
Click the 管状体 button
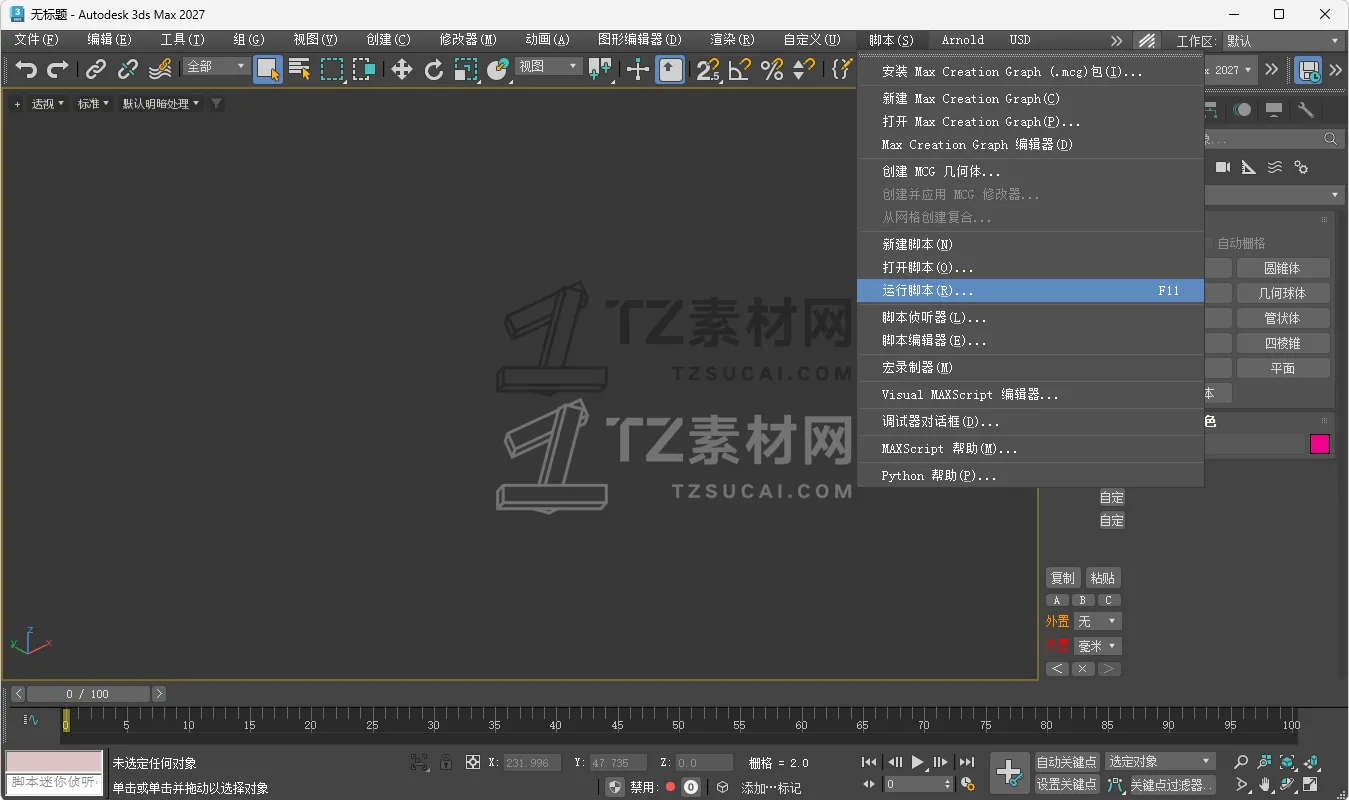pos(1283,318)
